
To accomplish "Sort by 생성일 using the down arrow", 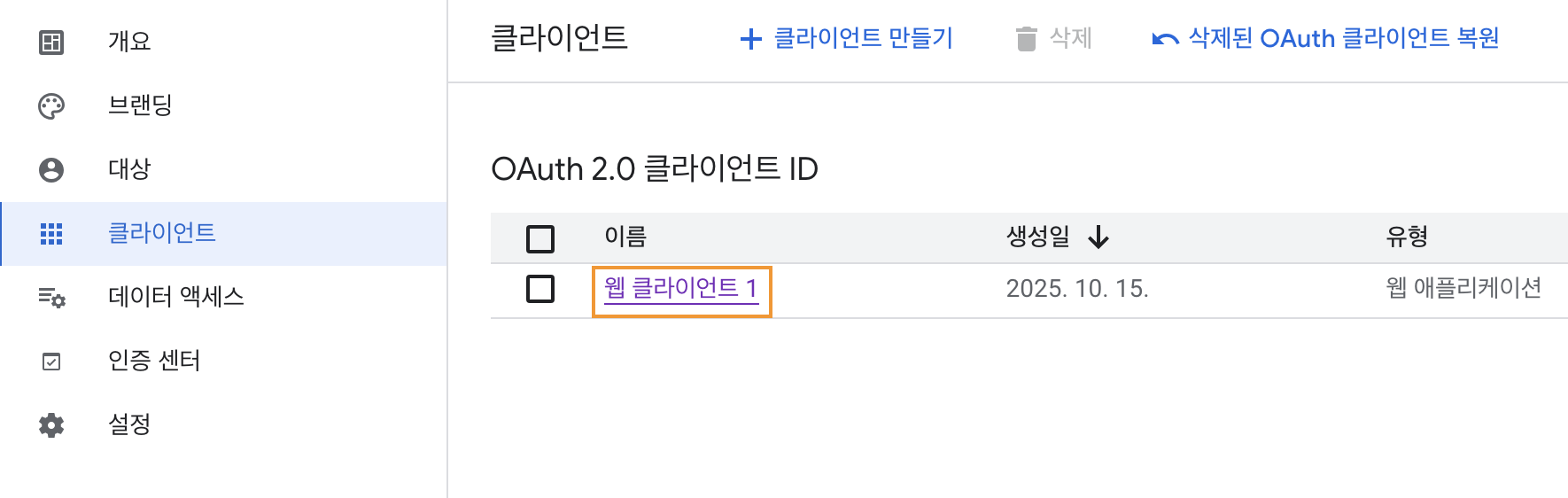I will tap(1098, 237).
